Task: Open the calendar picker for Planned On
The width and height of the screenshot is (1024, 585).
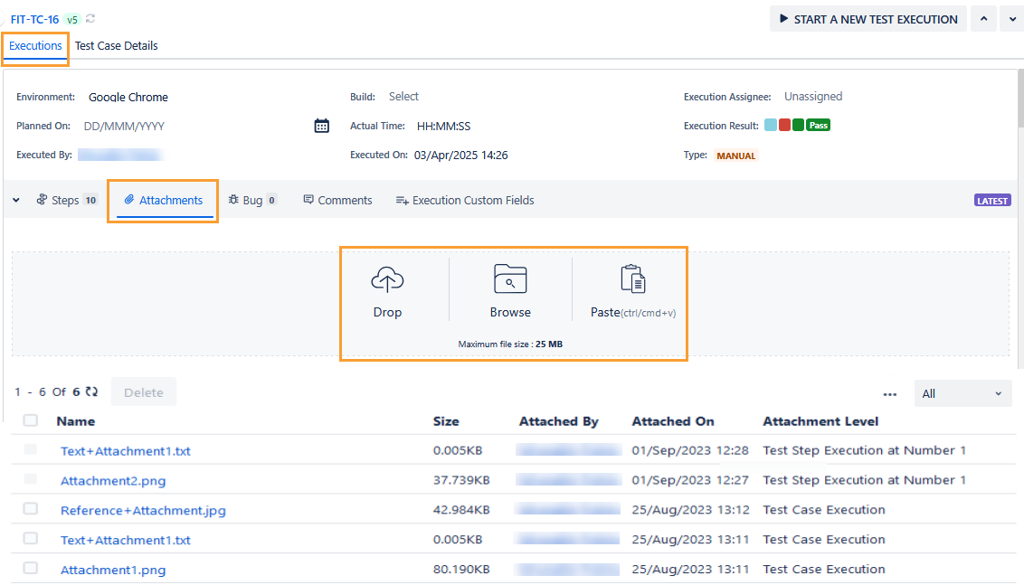Action: pos(320,126)
